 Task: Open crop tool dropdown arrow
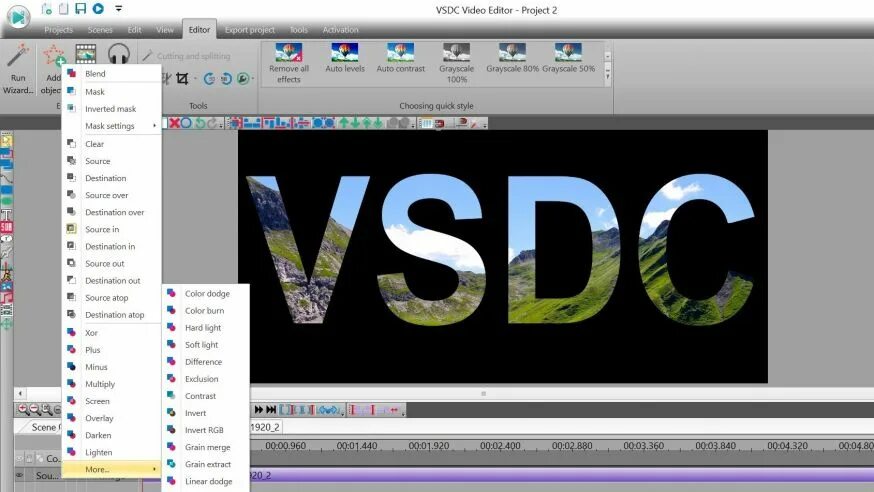pos(195,79)
